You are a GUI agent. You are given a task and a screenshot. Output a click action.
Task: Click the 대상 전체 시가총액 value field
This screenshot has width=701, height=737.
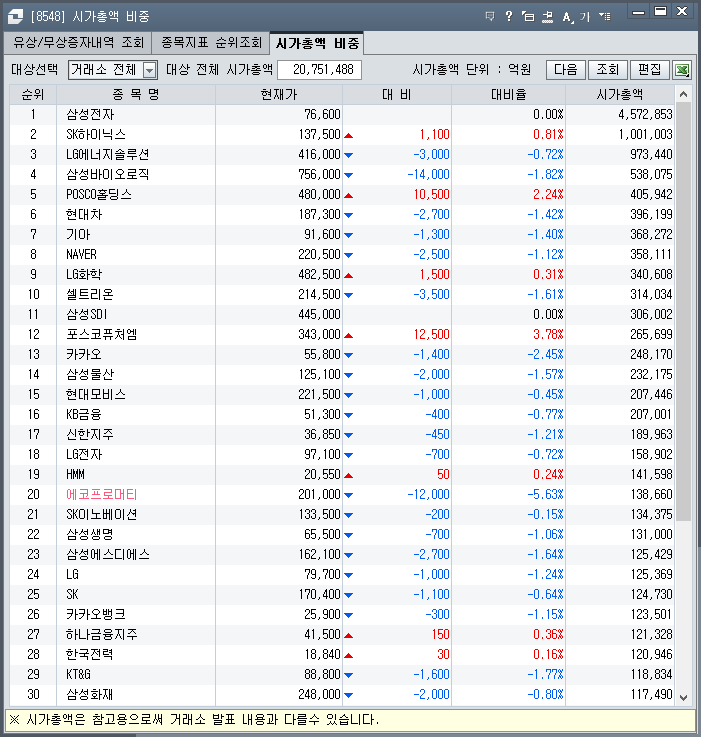320,70
